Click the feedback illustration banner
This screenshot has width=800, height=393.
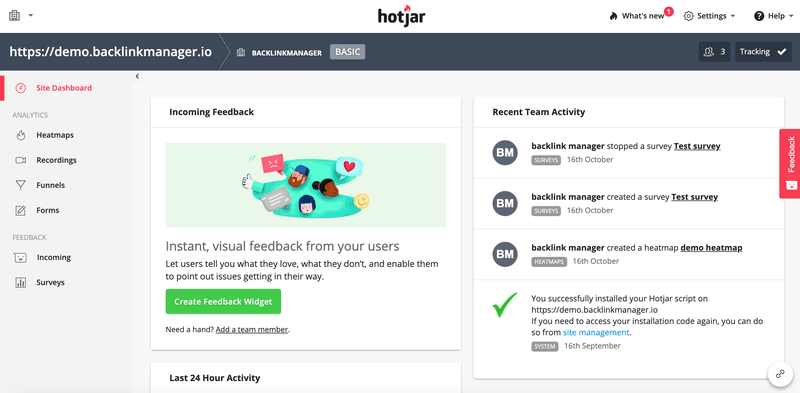306,185
